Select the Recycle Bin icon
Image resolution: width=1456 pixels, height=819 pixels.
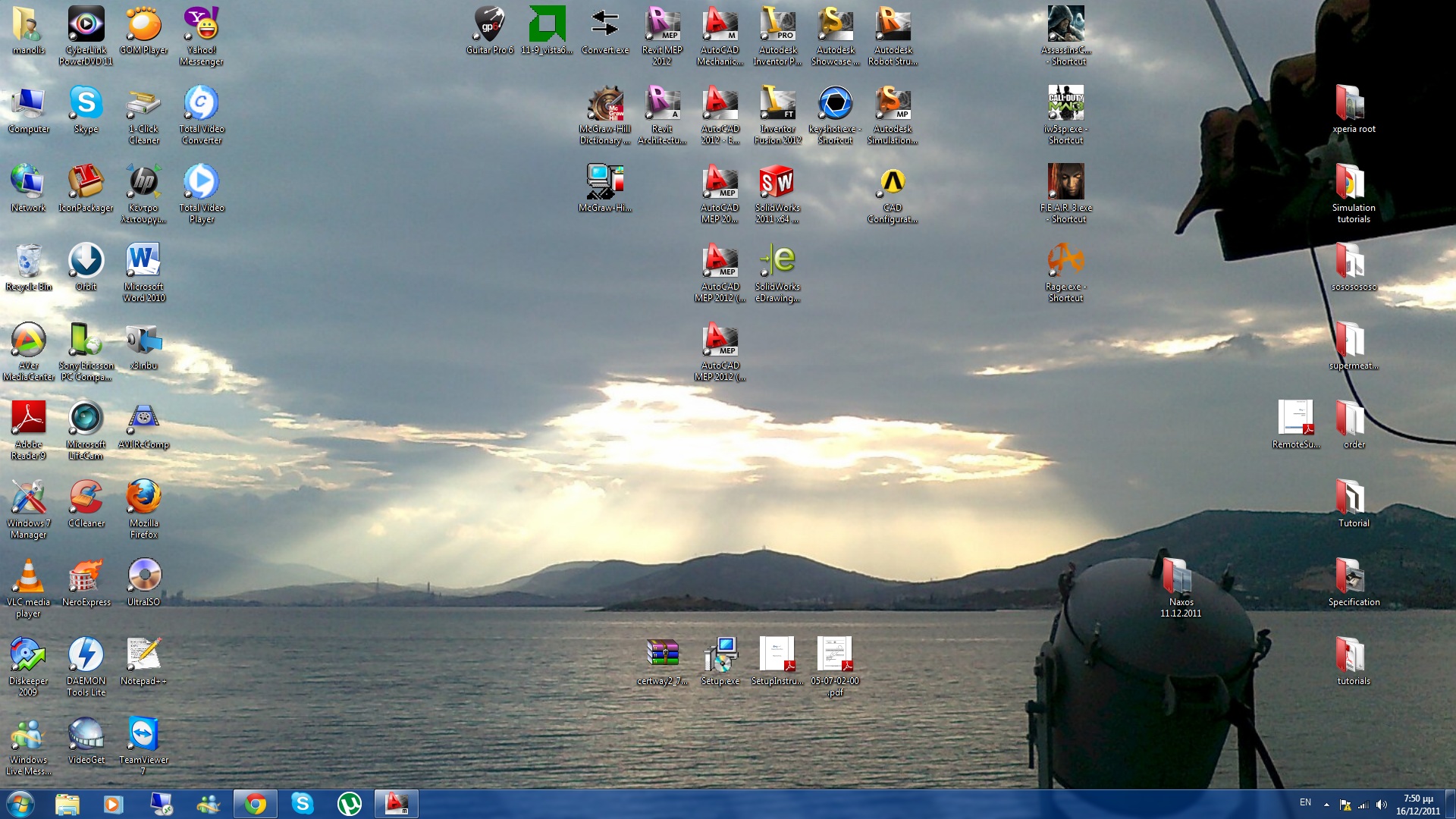click(x=28, y=262)
